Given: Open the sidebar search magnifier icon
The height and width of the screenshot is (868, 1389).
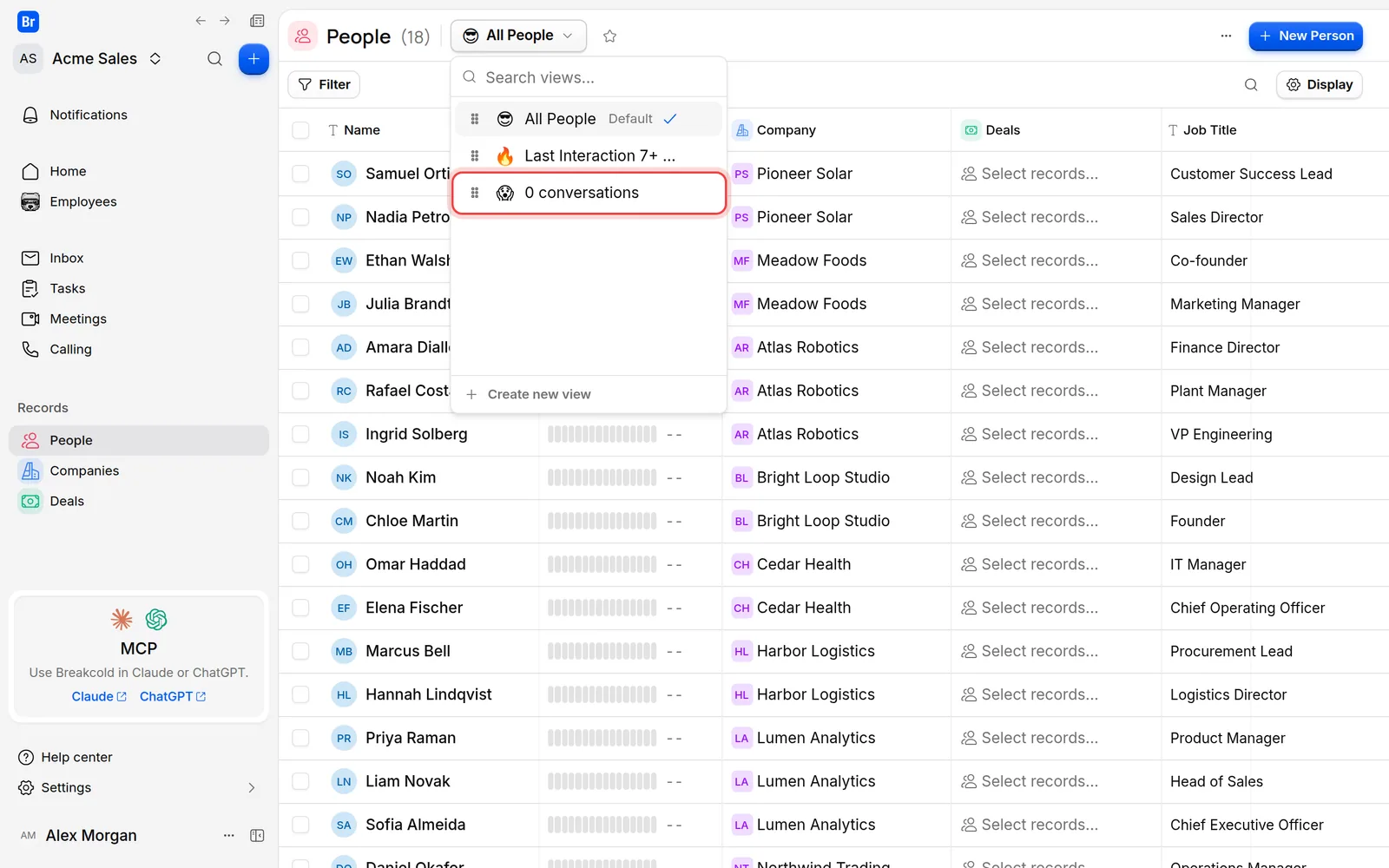Looking at the screenshot, I should tap(214, 59).
